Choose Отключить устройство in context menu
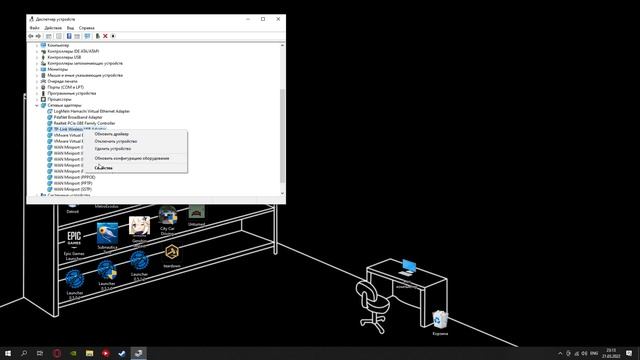The height and width of the screenshot is (360, 640). [x=116, y=141]
